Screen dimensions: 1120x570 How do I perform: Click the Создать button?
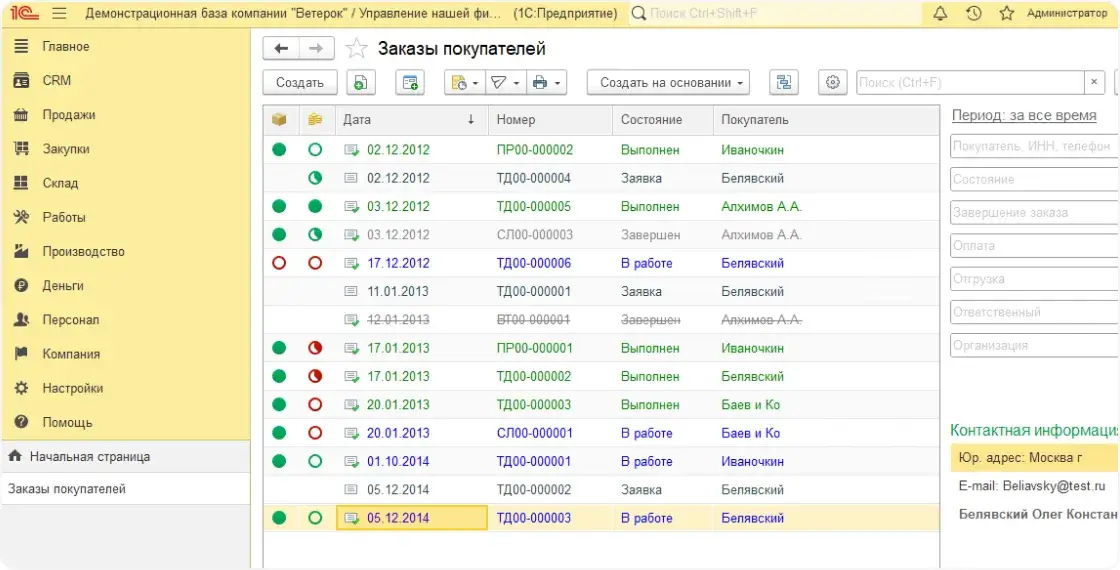(300, 82)
